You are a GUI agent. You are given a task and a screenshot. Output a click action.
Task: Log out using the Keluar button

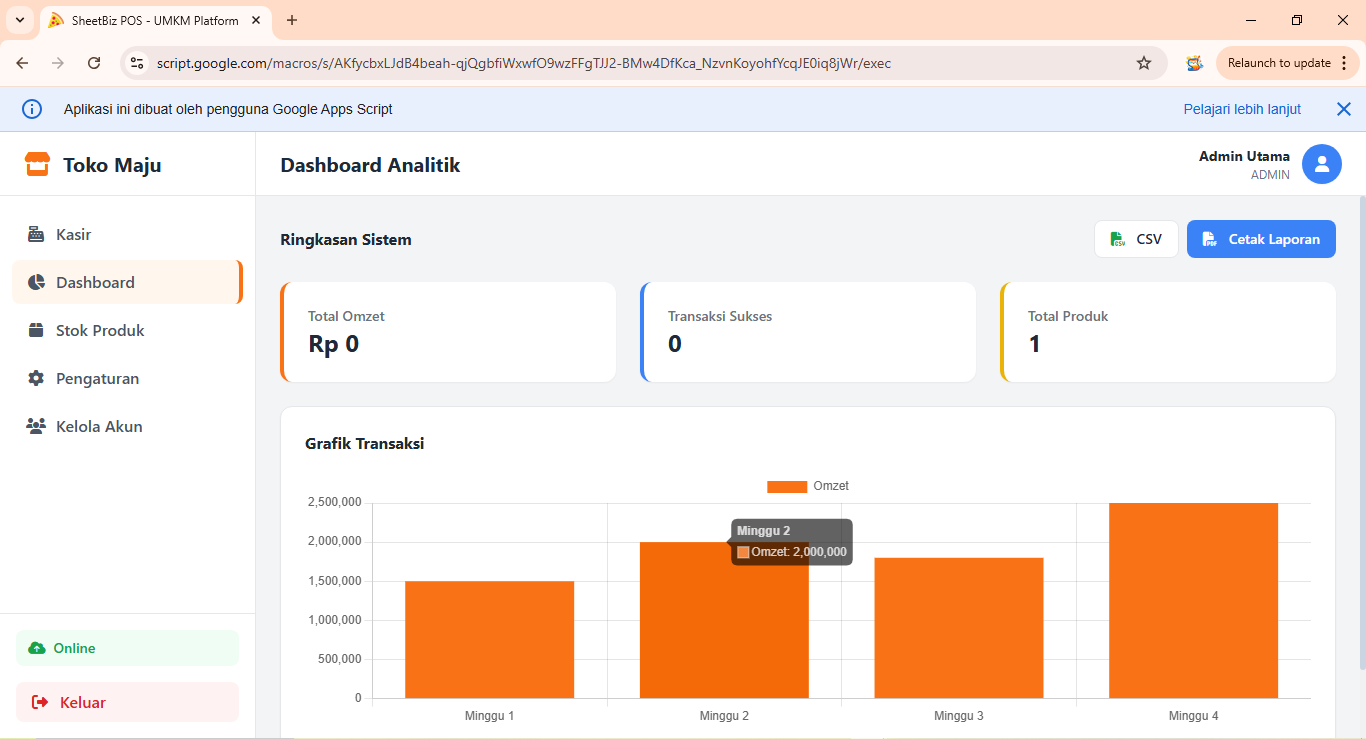click(127, 702)
